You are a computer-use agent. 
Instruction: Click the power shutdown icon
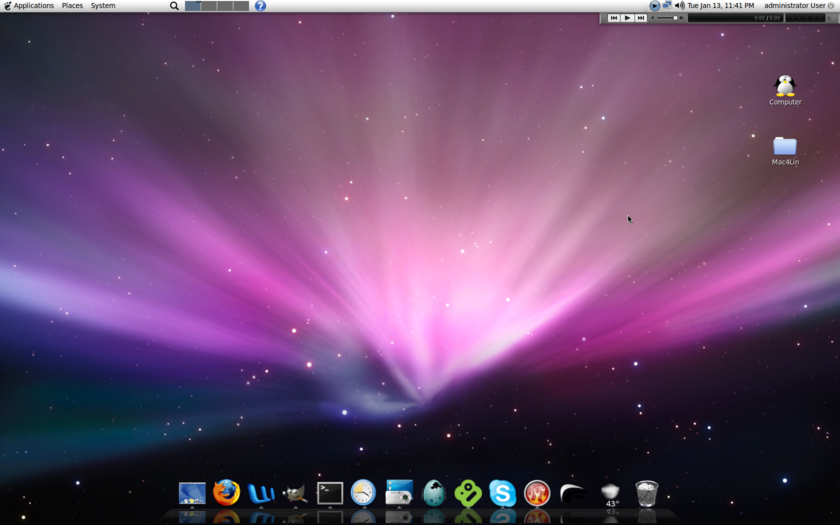831,5
